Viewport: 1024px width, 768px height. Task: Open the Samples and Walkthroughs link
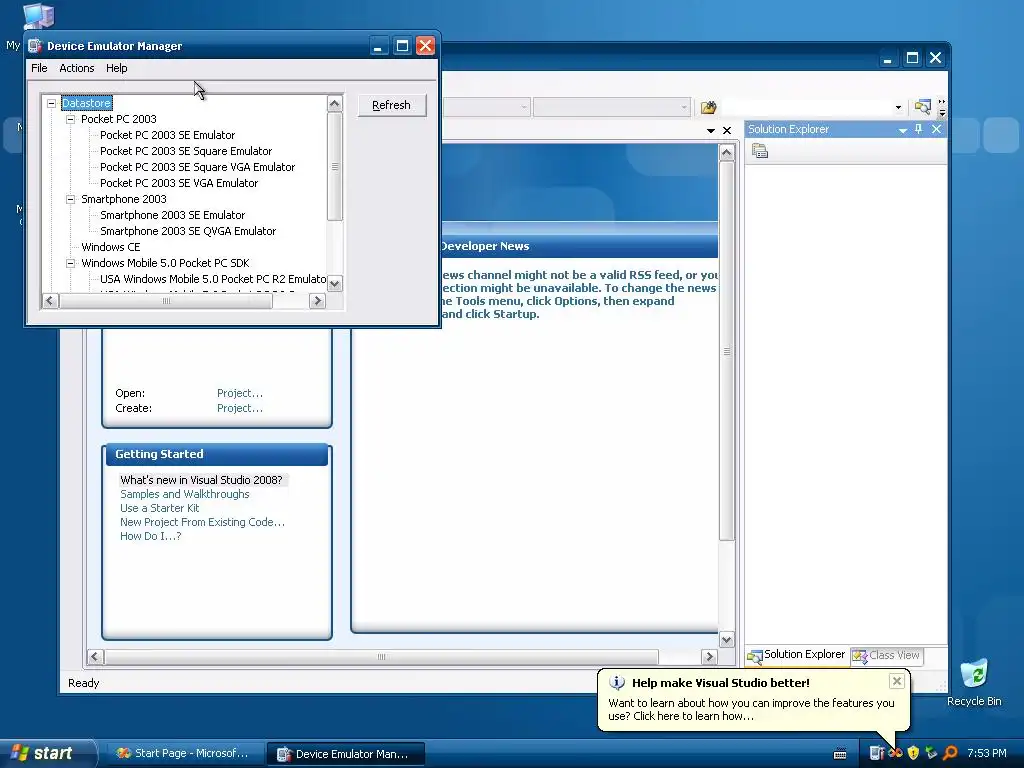pyautogui.click(x=185, y=494)
